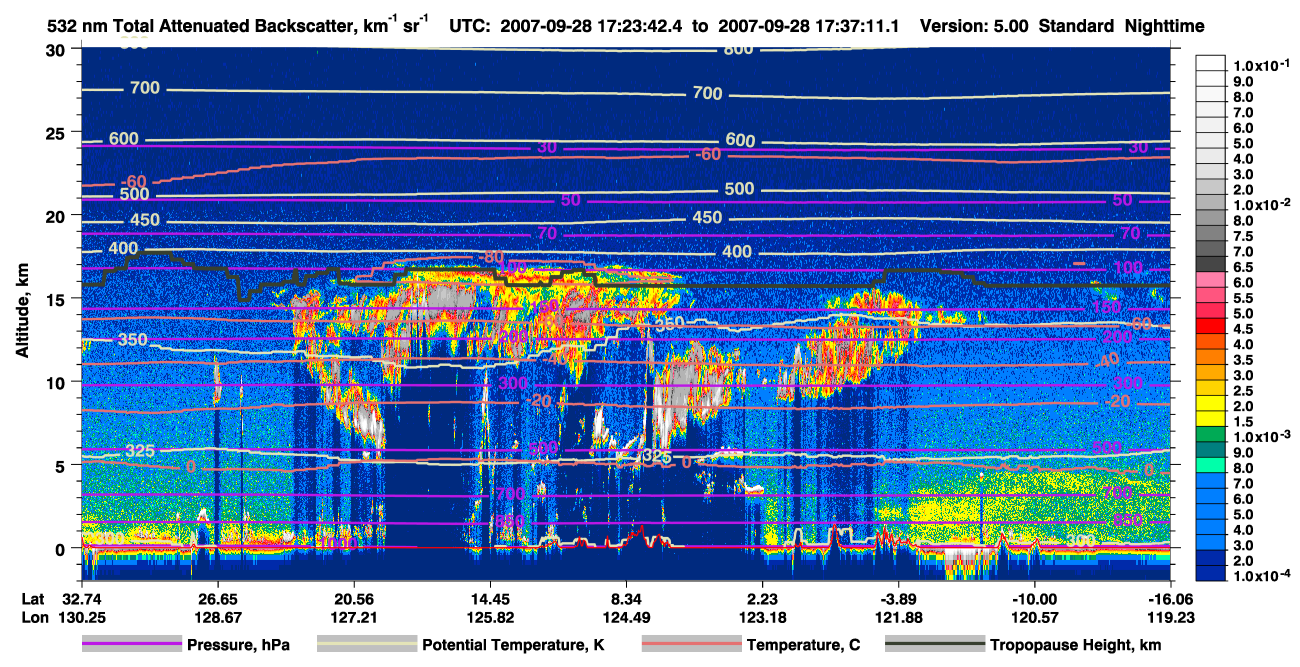Select longitude value 130.25
This screenshot has height=667, width=1300.
click(x=82, y=617)
